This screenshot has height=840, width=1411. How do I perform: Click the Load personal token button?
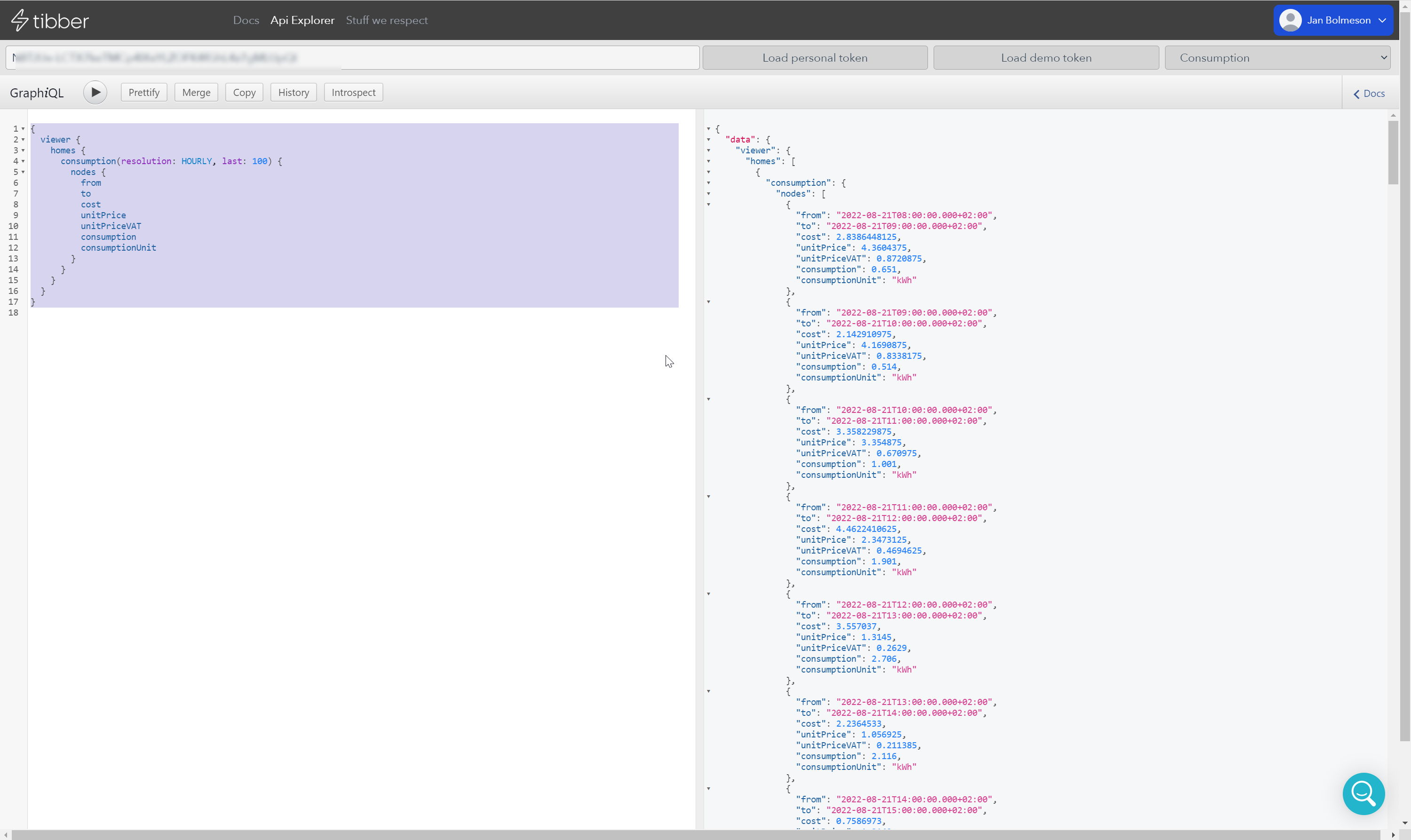(x=815, y=58)
